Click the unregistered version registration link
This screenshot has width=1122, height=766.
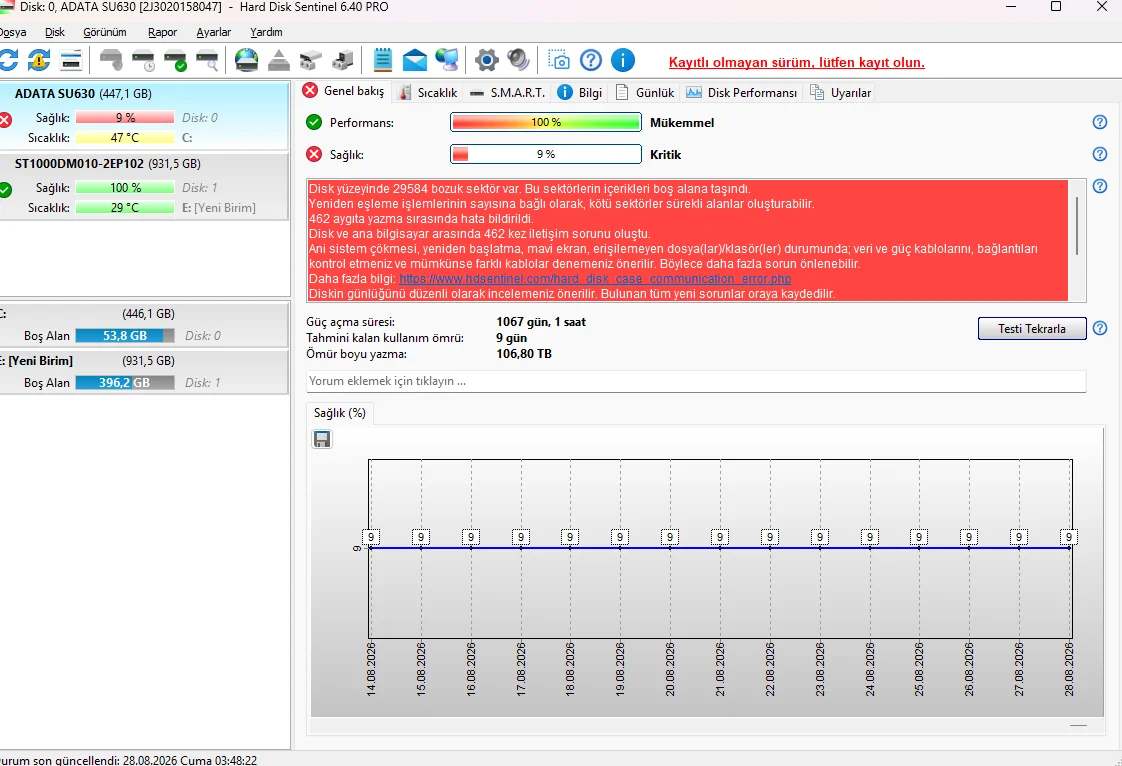(796, 62)
